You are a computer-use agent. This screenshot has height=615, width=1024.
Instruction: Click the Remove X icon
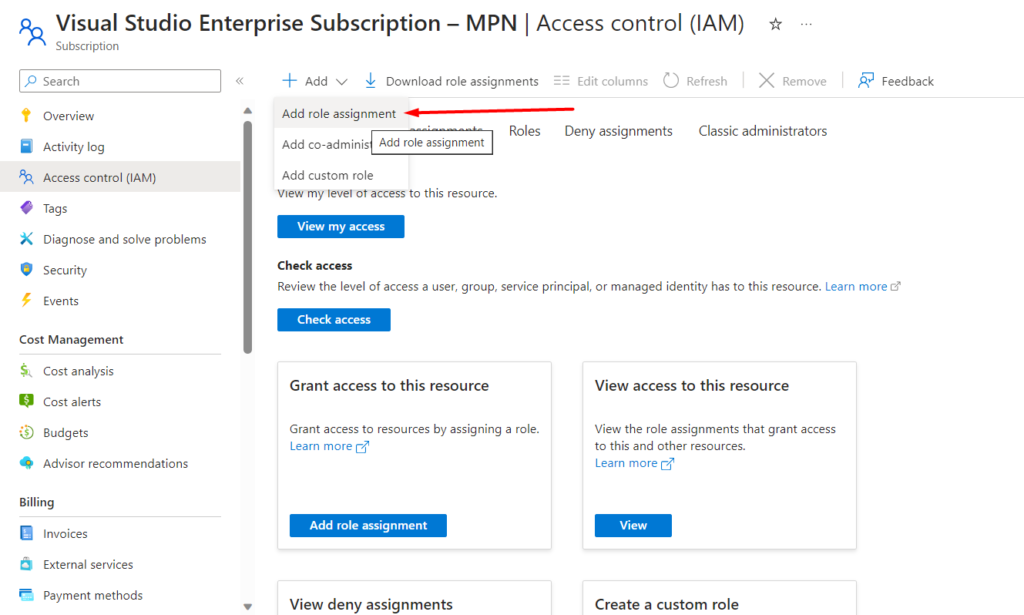pyautogui.click(x=767, y=81)
